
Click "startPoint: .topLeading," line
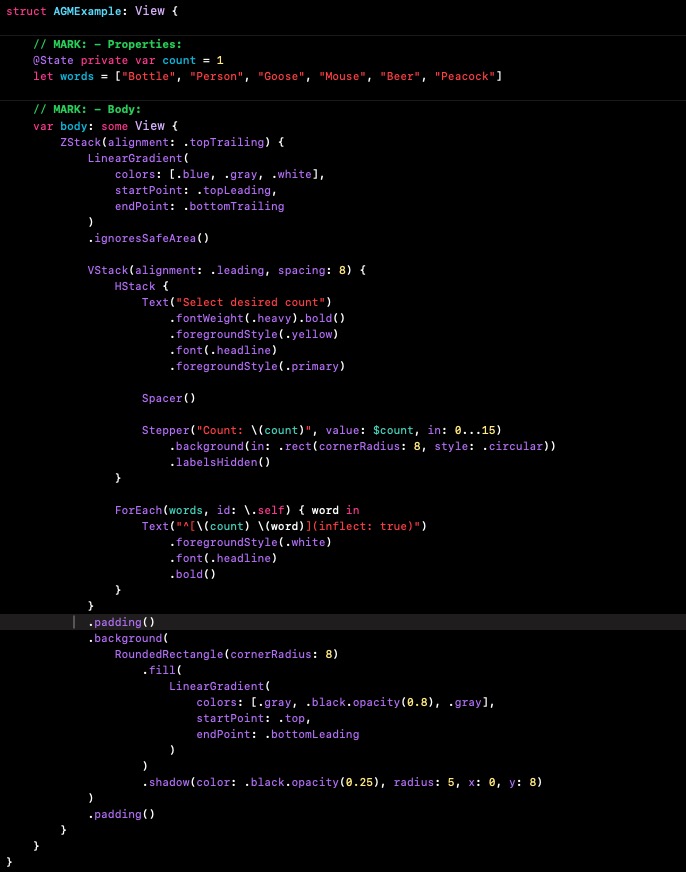[x=196, y=190]
